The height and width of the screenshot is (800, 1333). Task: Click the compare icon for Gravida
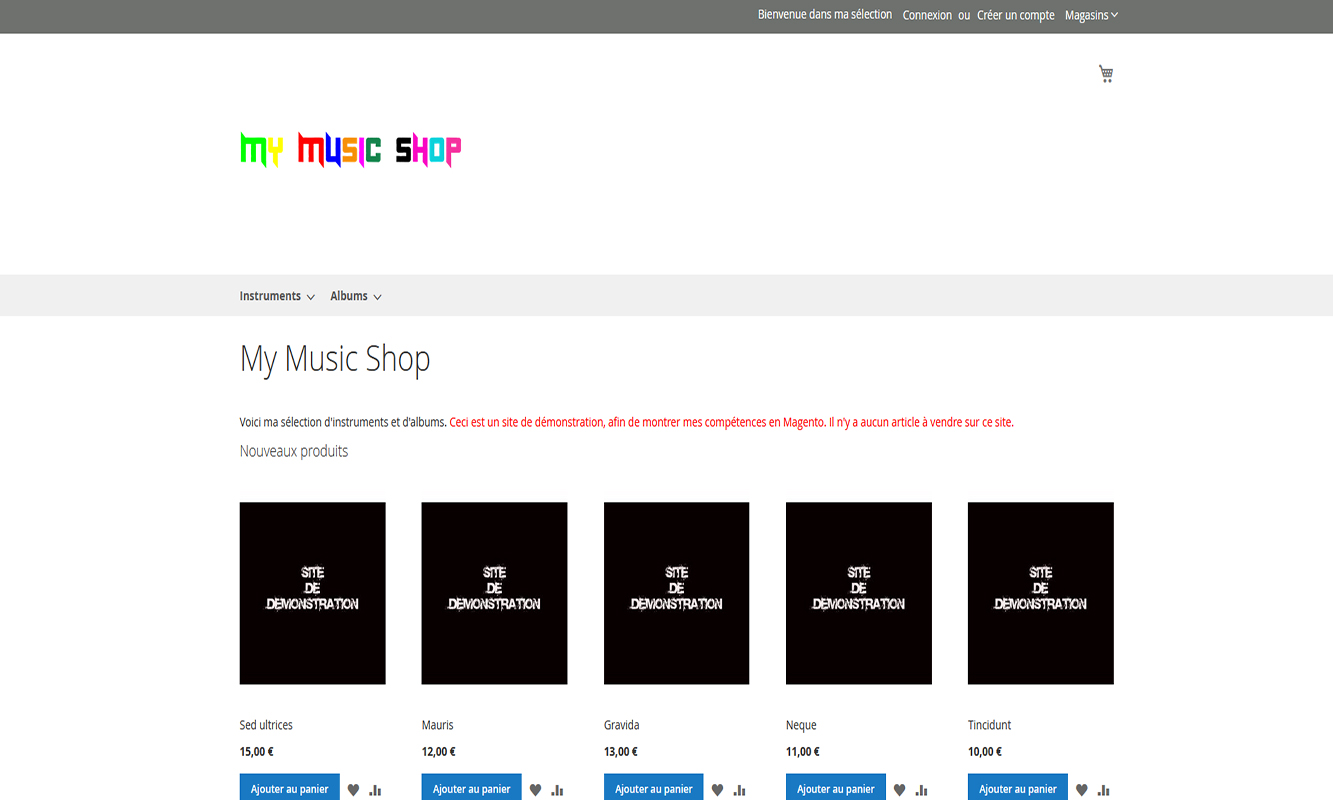[x=740, y=789]
